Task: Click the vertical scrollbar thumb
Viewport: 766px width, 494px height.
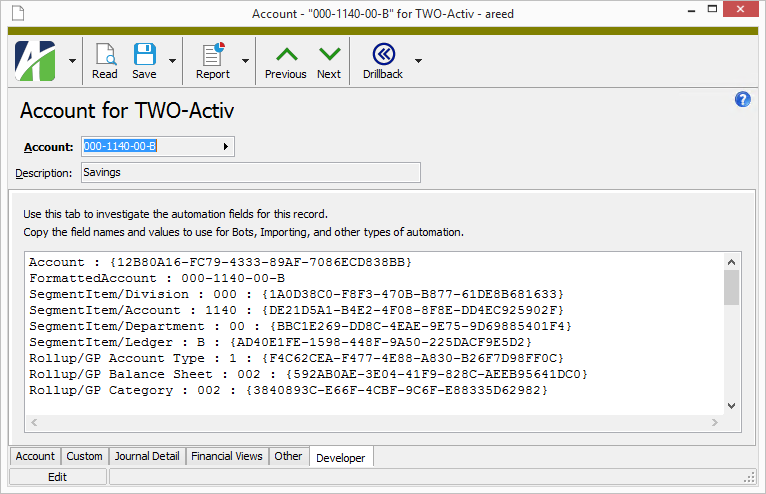Action: click(731, 288)
